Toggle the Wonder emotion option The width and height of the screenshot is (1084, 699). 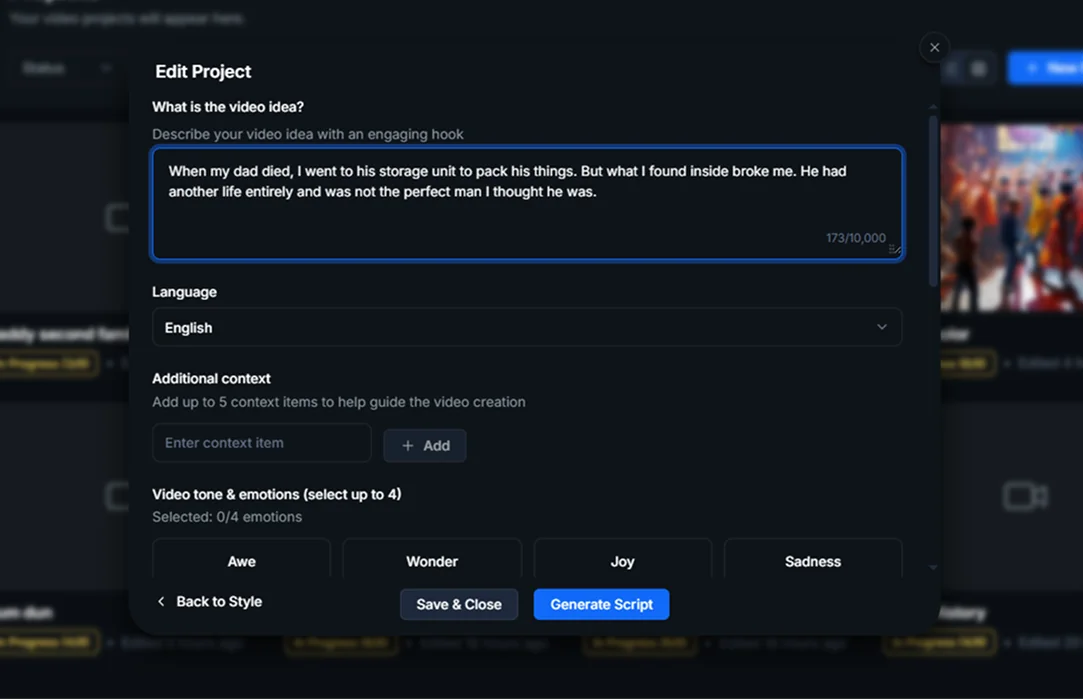(432, 561)
